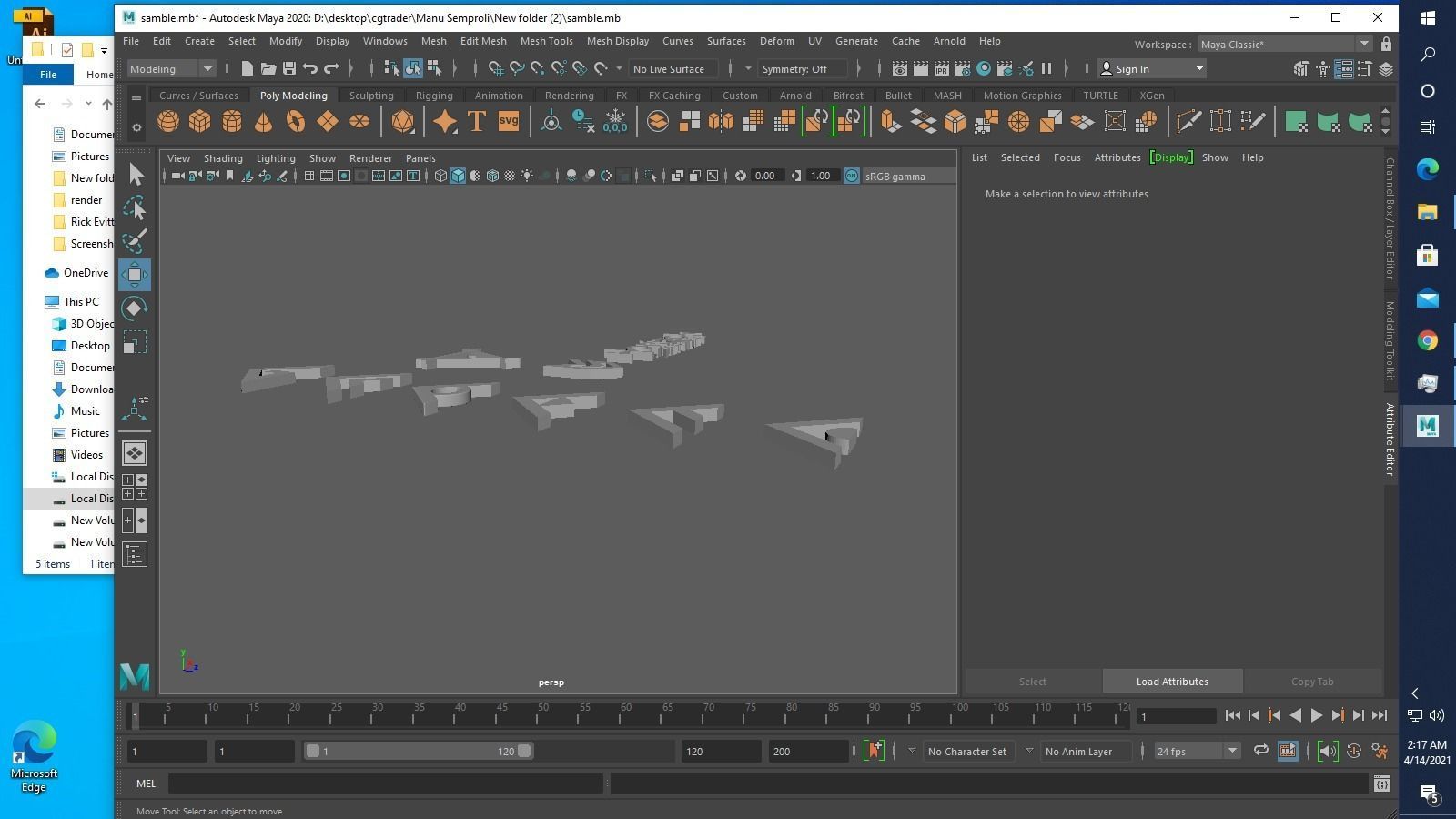
Task: Toggle select by hierarchy mode
Action: tap(392, 68)
